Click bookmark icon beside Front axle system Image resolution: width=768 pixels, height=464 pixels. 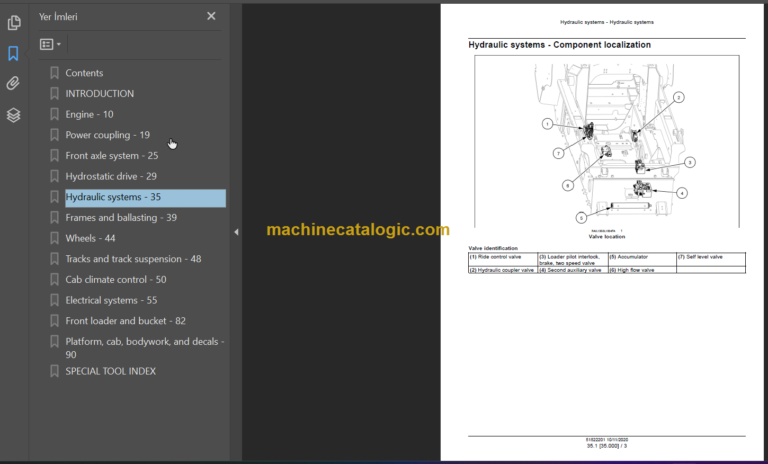(x=54, y=155)
